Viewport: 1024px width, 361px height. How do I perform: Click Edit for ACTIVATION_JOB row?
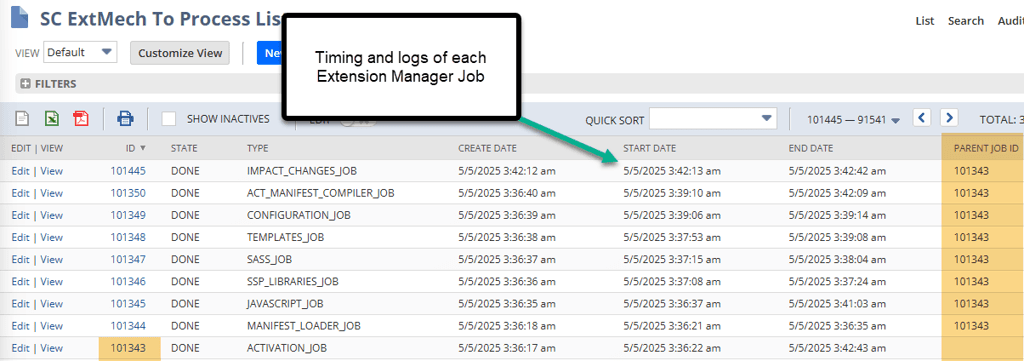[x=20, y=348]
